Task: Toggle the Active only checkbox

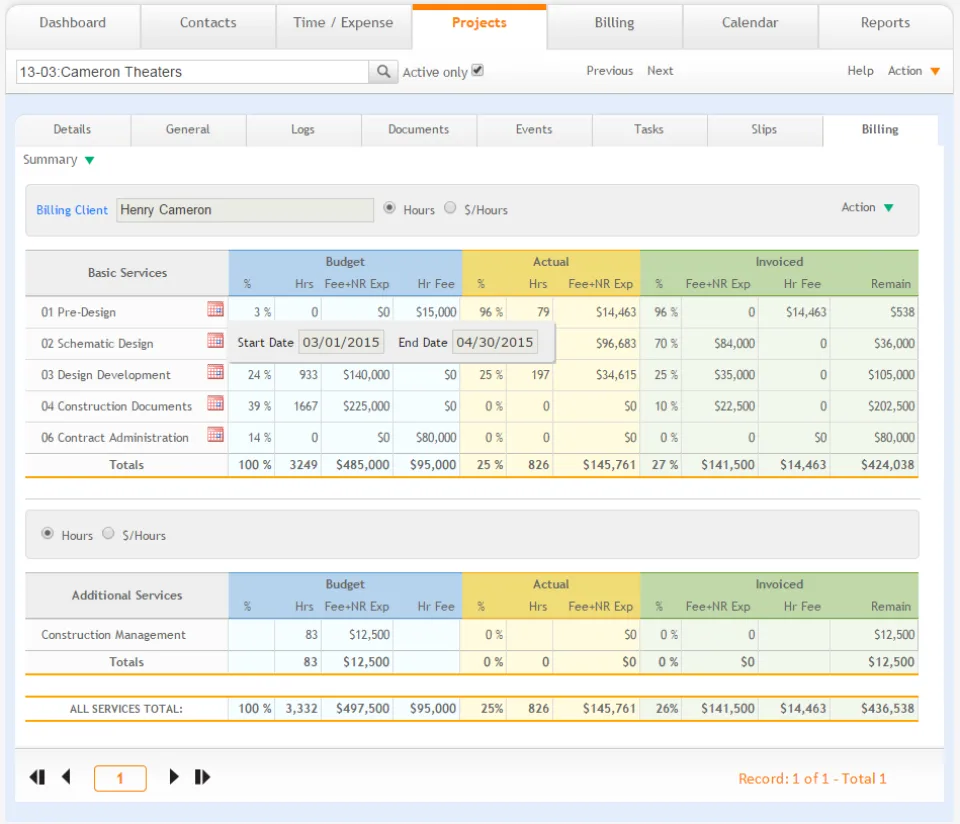Action: (478, 70)
